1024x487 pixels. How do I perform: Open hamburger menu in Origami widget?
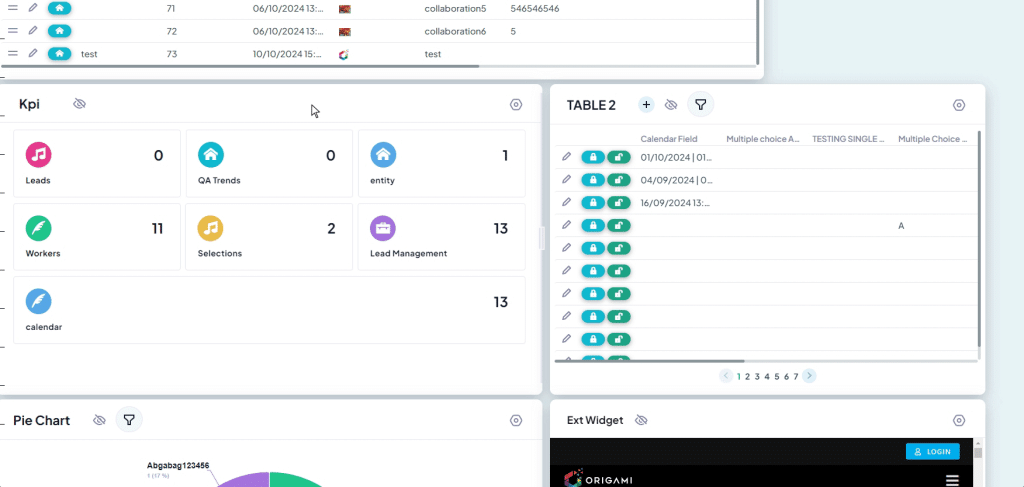pyautogui.click(x=952, y=480)
